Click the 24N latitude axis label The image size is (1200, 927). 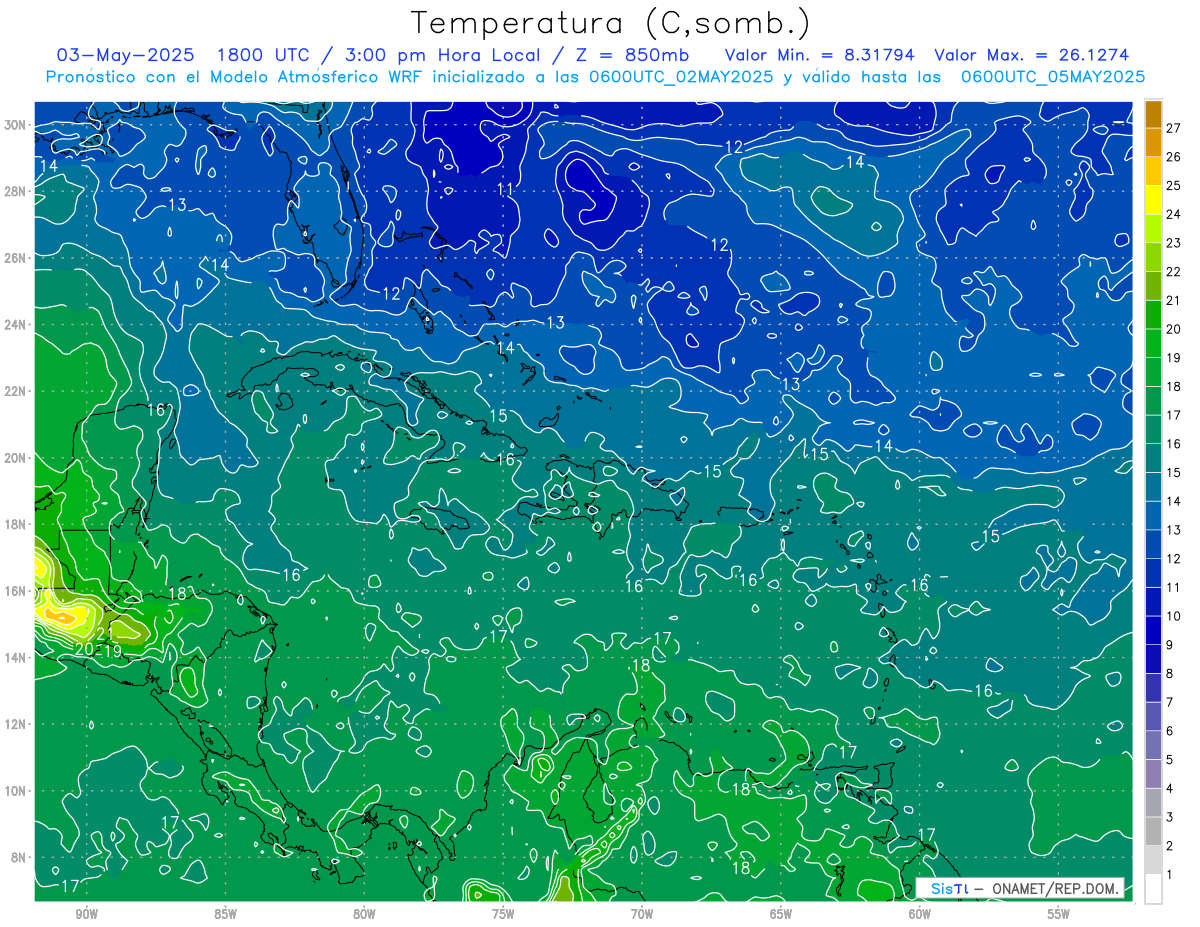tap(17, 324)
